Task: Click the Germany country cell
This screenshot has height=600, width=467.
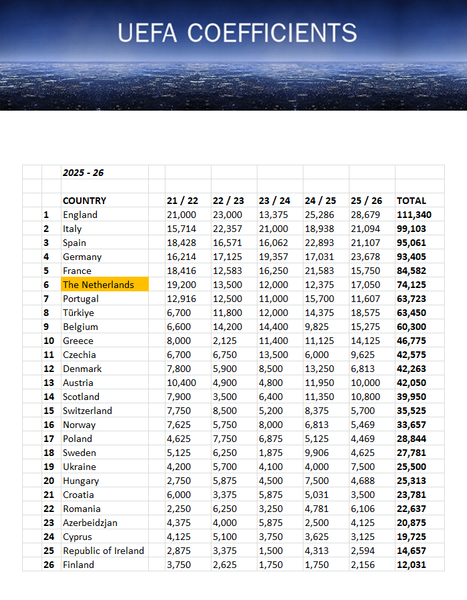Action: click(x=105, y=256)
